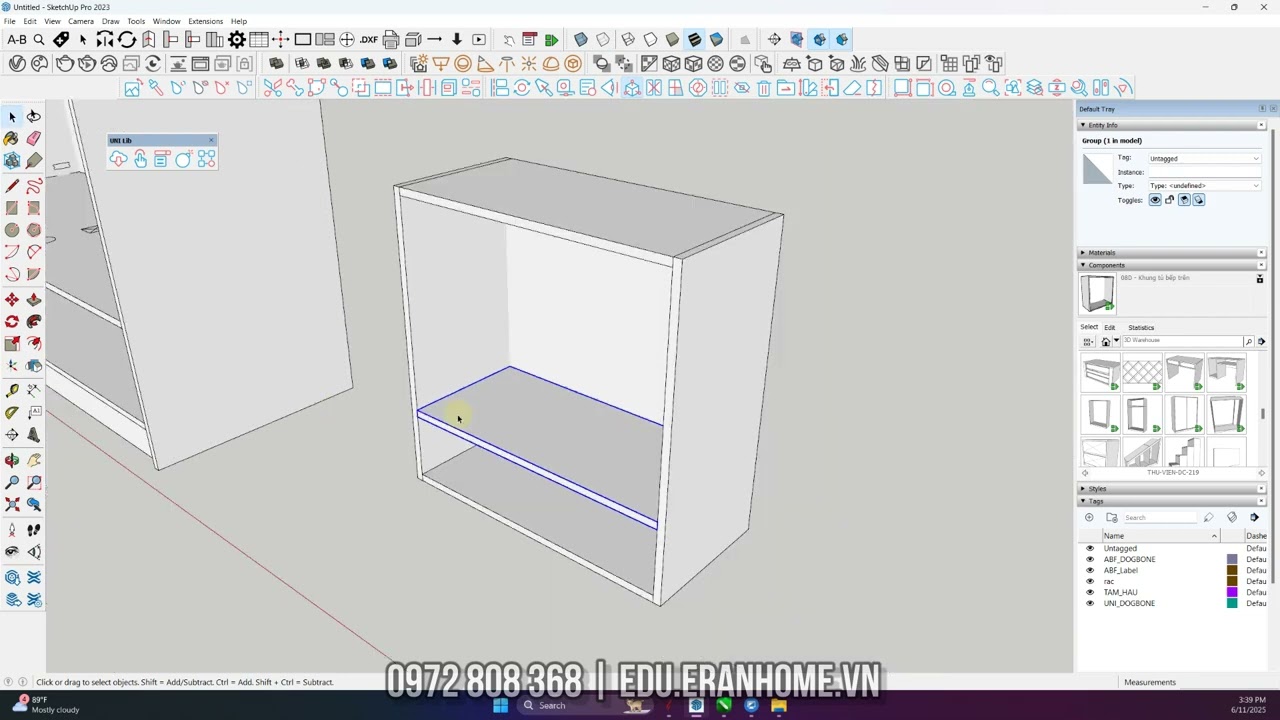Click the 3D Warehouse search field

[1181, 341]
